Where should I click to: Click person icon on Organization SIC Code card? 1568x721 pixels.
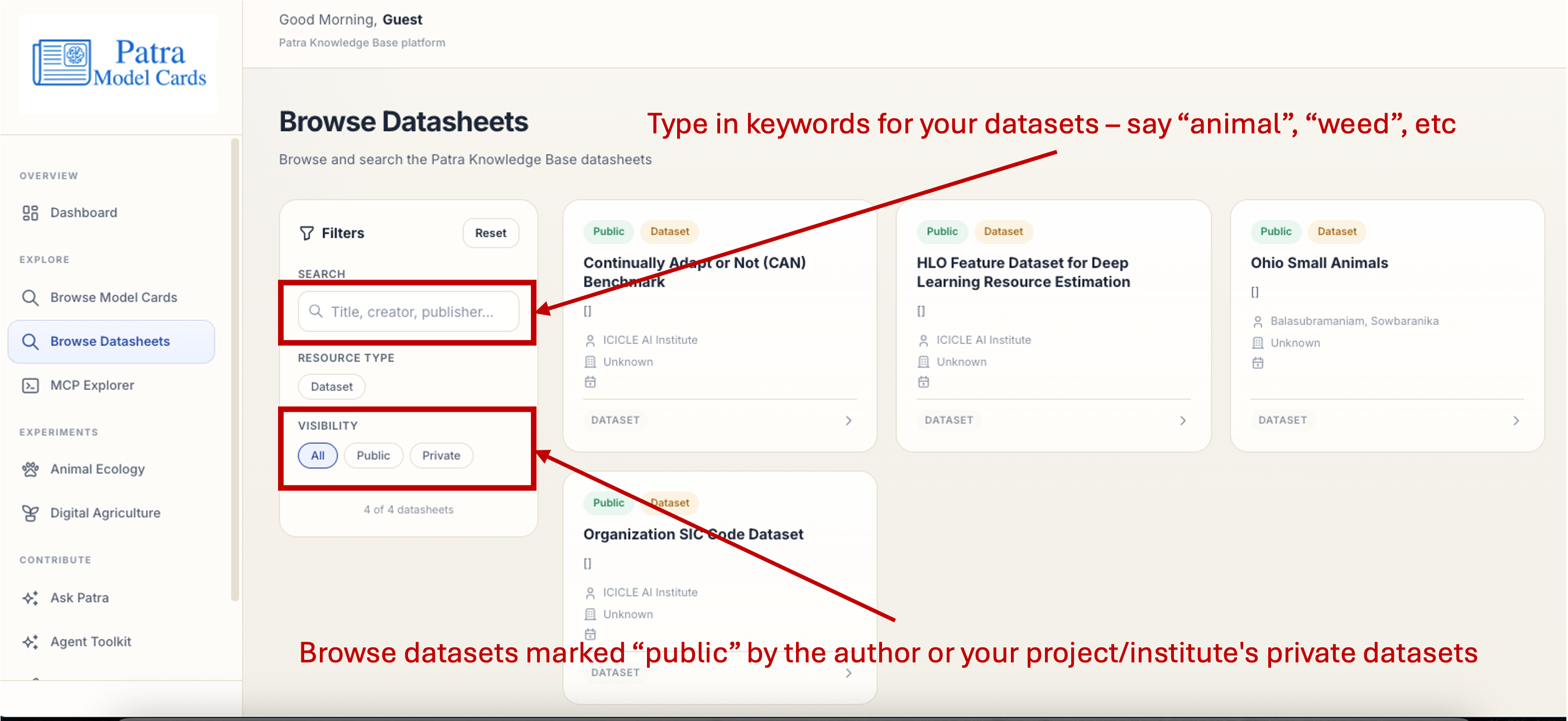[x=590, y=593]
